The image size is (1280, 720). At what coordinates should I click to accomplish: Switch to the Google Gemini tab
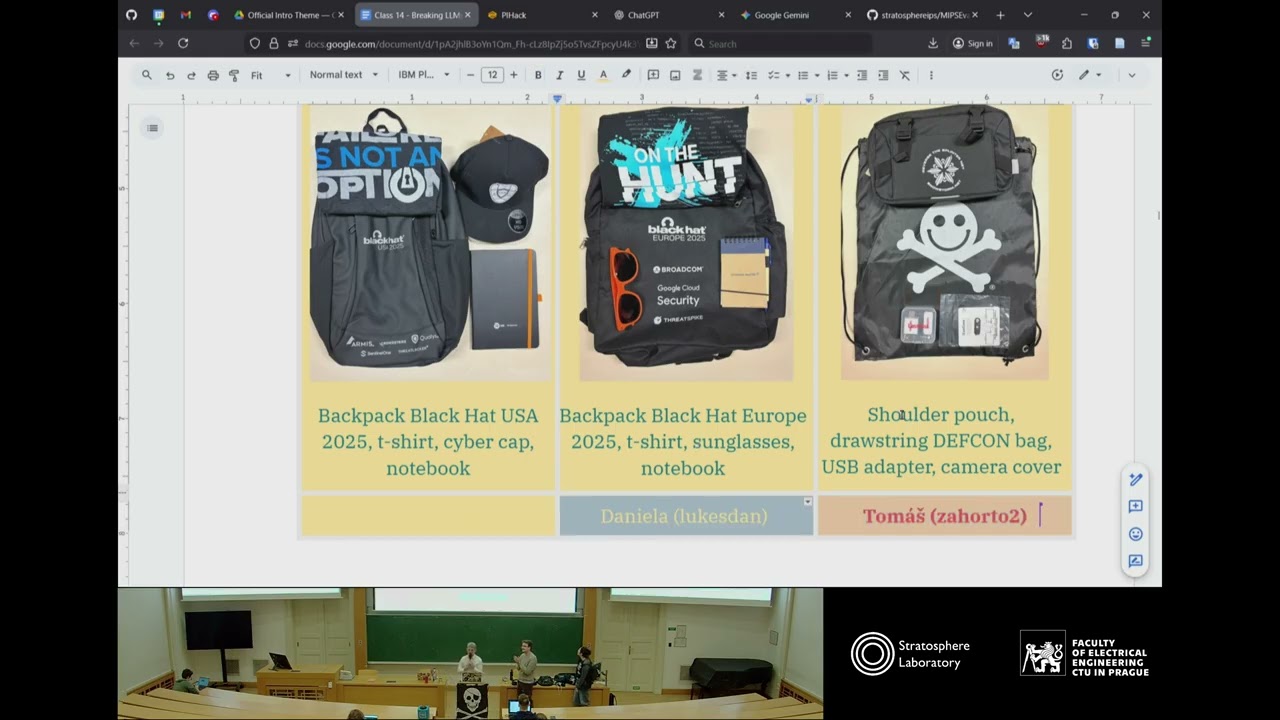(796, 15)
